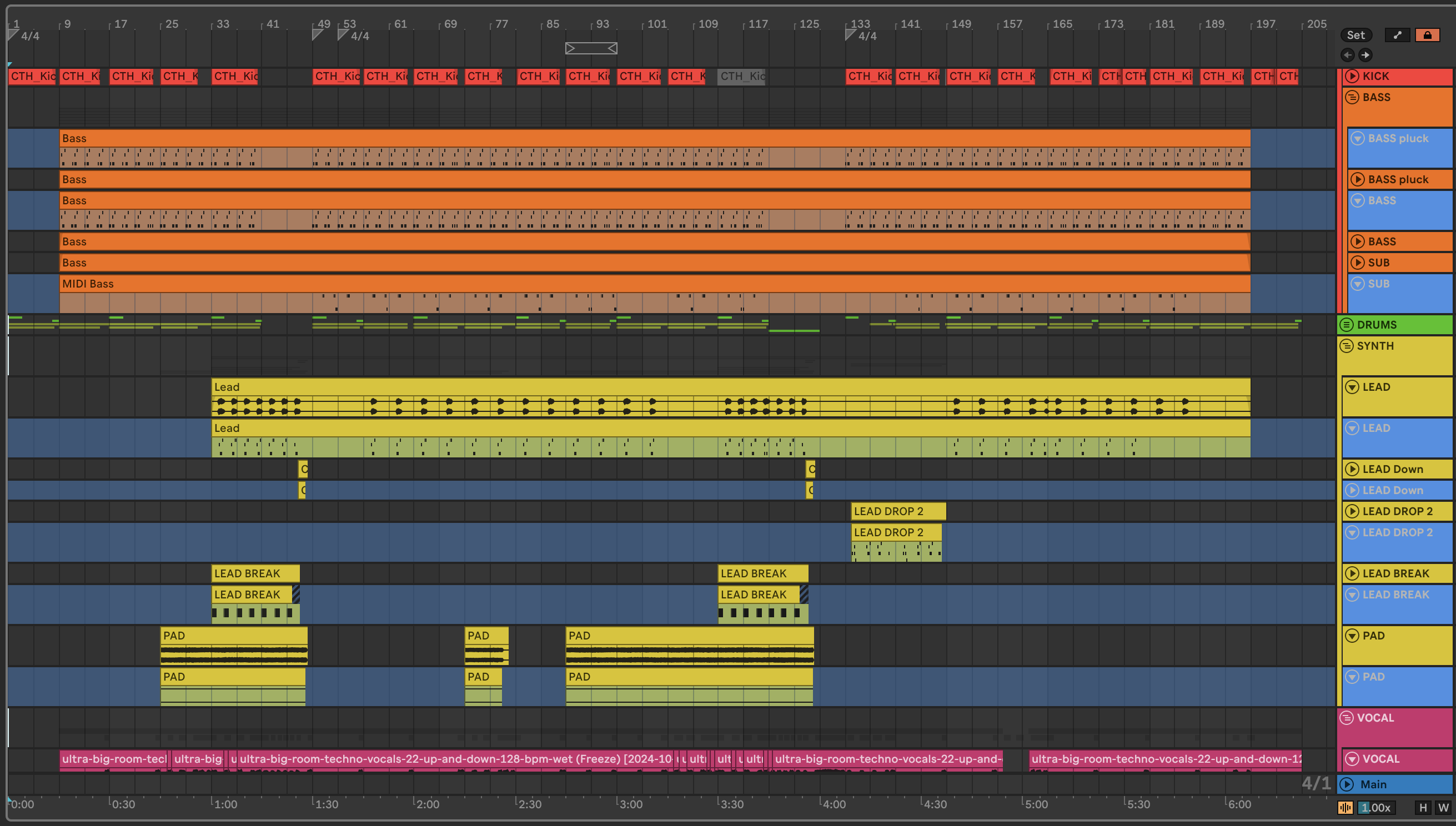This screenshot has width=1456, height=826.
Task: Click the orange waveform icon beside 1.00x
Action: click(1345, 808)
